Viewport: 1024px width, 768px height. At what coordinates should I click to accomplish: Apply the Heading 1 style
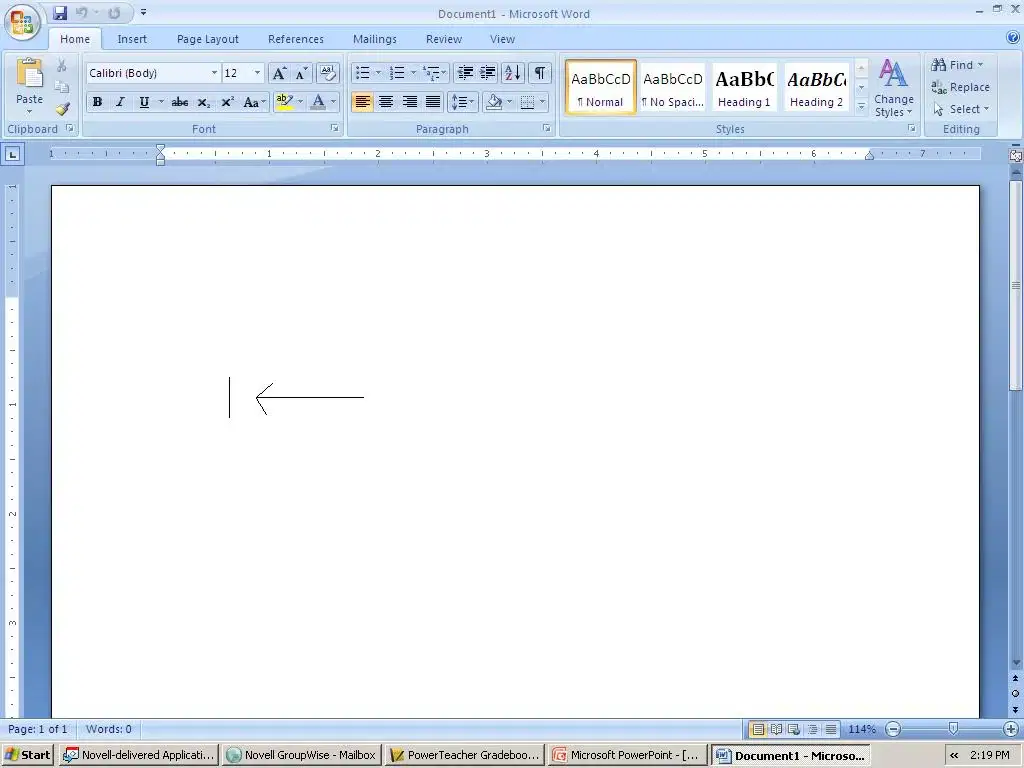pos(744,88)
